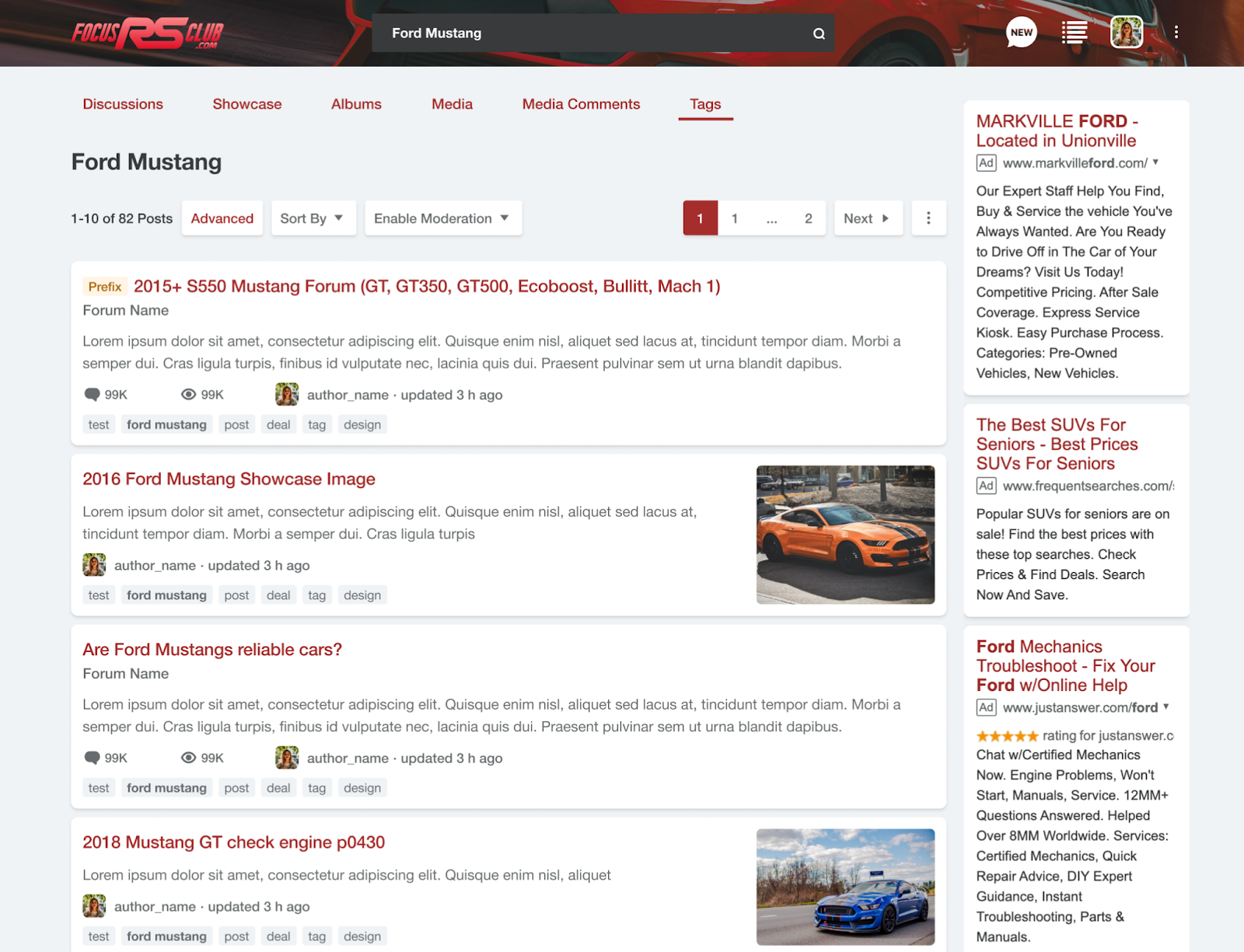Expand arrow next to markvilleford.com ad URL
1244x952 pixels.
1156,162
